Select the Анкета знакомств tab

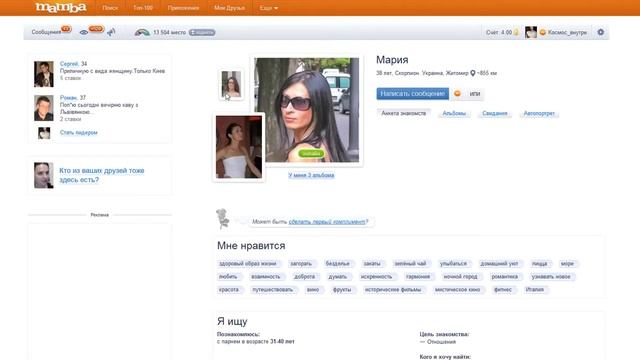tap(403, 113)
